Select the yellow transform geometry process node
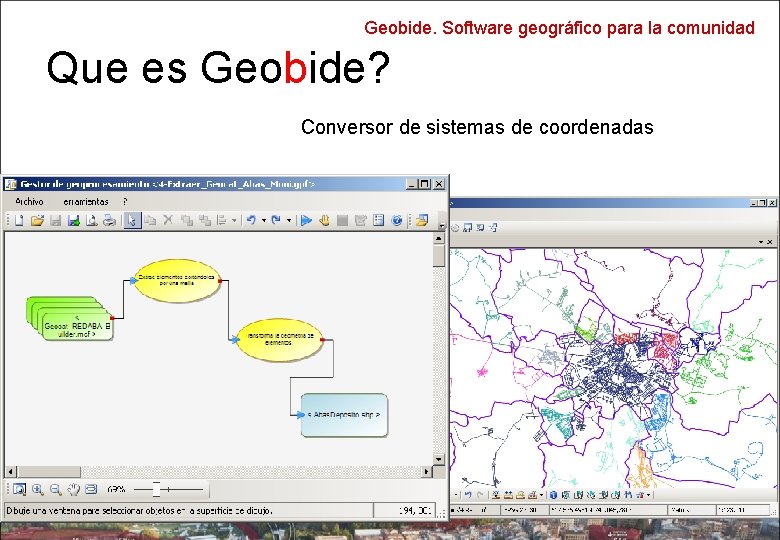780x540 pixels. pos(280,340)
